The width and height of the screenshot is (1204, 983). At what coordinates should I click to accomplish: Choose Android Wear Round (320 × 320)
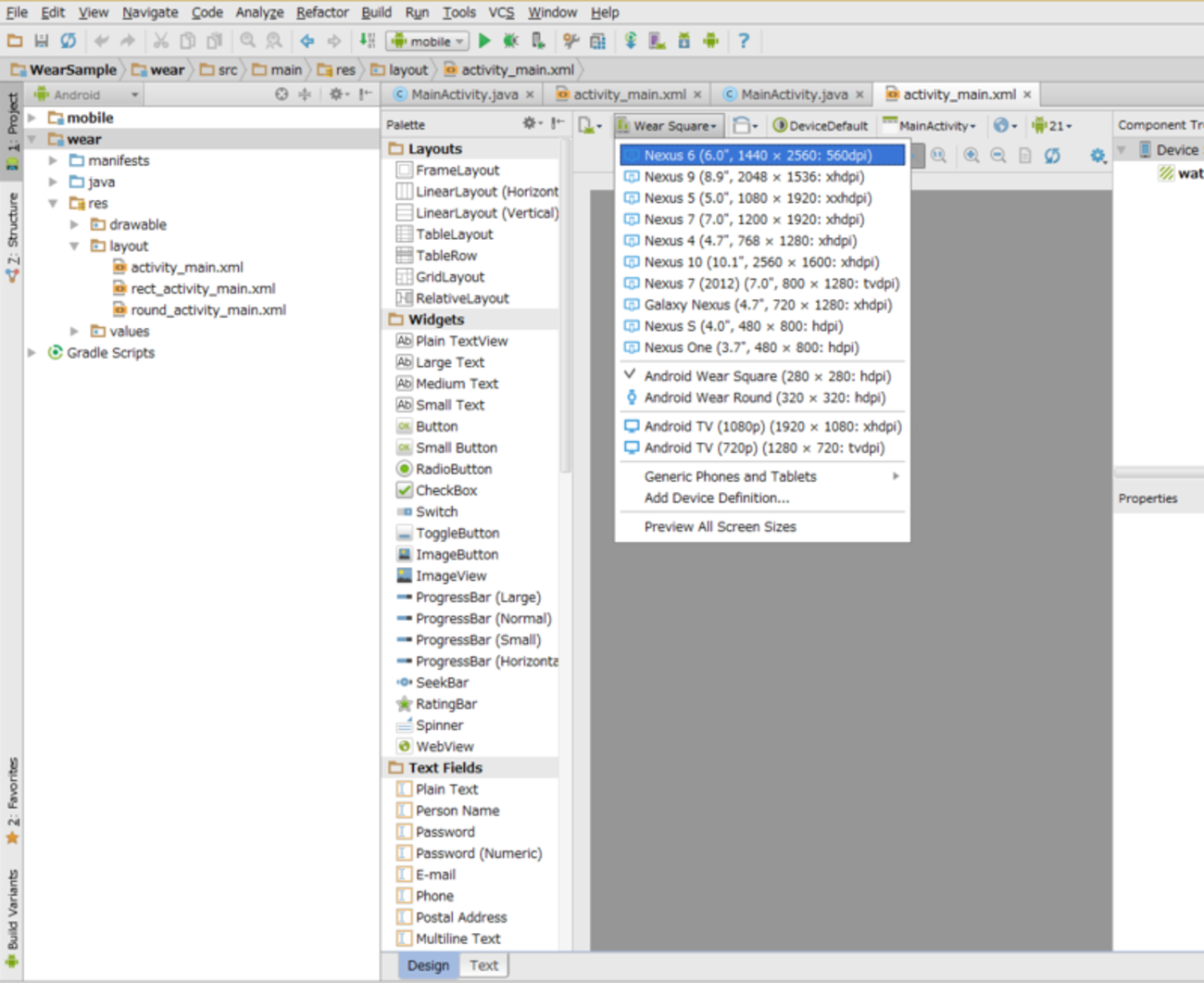762,397
